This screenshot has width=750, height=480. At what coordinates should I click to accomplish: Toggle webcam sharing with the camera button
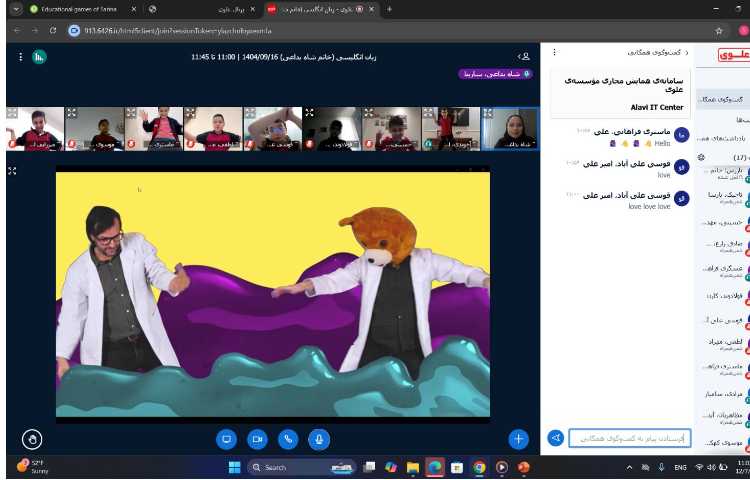pos(257,439)
